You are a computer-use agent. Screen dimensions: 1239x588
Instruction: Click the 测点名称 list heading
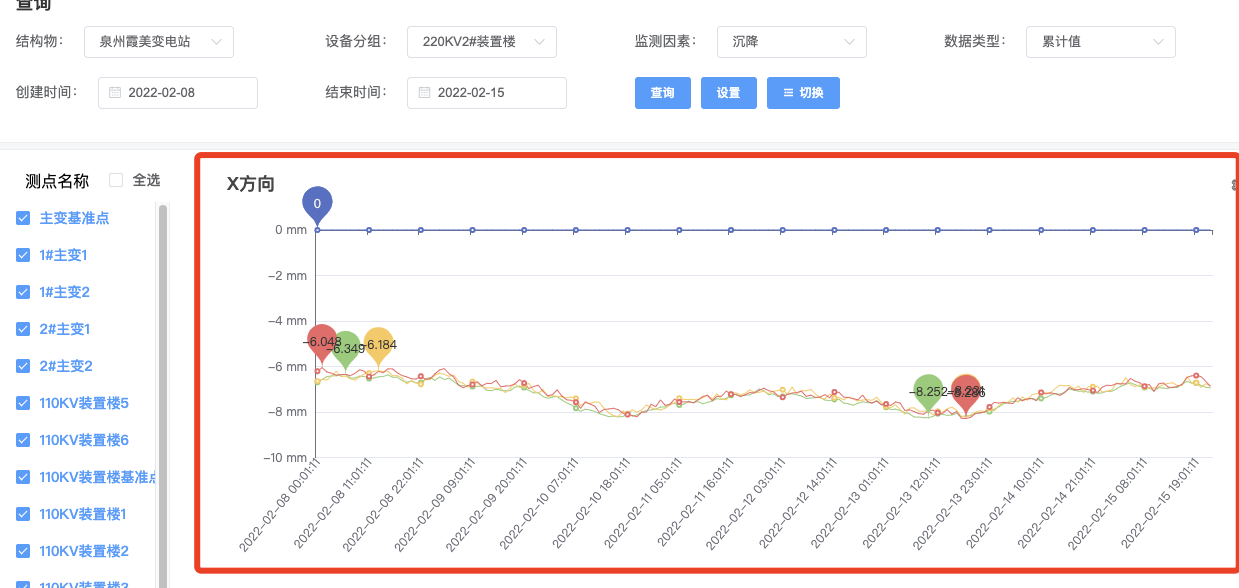pos(57,181)
